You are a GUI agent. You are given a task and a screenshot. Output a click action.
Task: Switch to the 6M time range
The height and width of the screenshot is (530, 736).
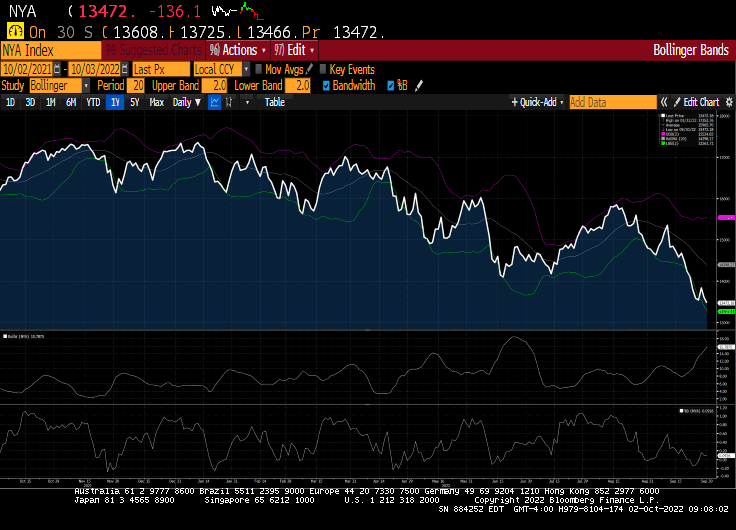[71, 102]
